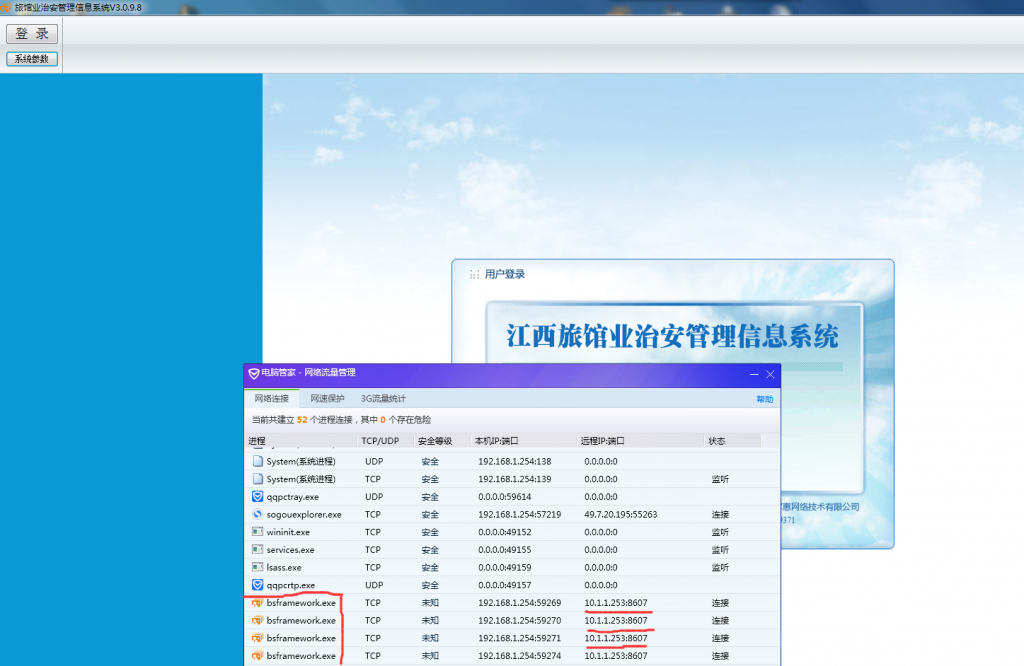Sort by the 安全等级 column header
This screenshot has width=1024, height=666.
435,441
